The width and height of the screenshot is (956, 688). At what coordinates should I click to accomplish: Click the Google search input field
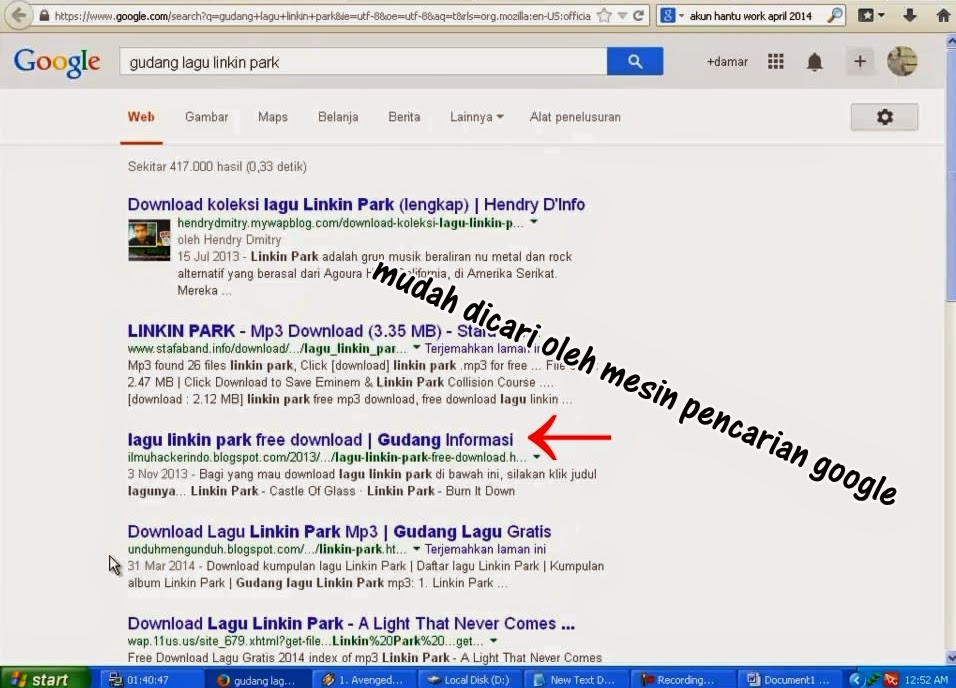point(363,62)
